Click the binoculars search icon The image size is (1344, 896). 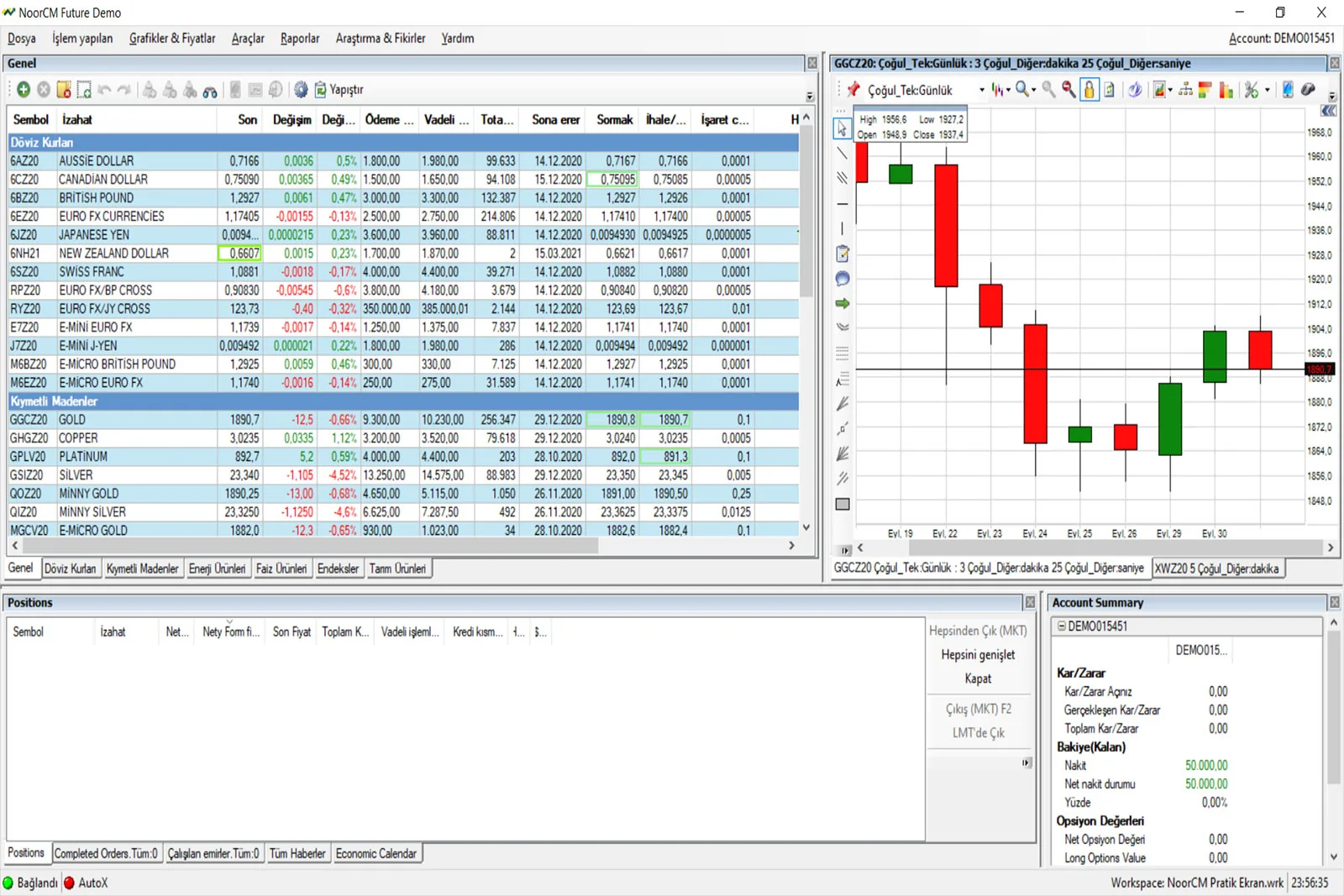point(210,90)
